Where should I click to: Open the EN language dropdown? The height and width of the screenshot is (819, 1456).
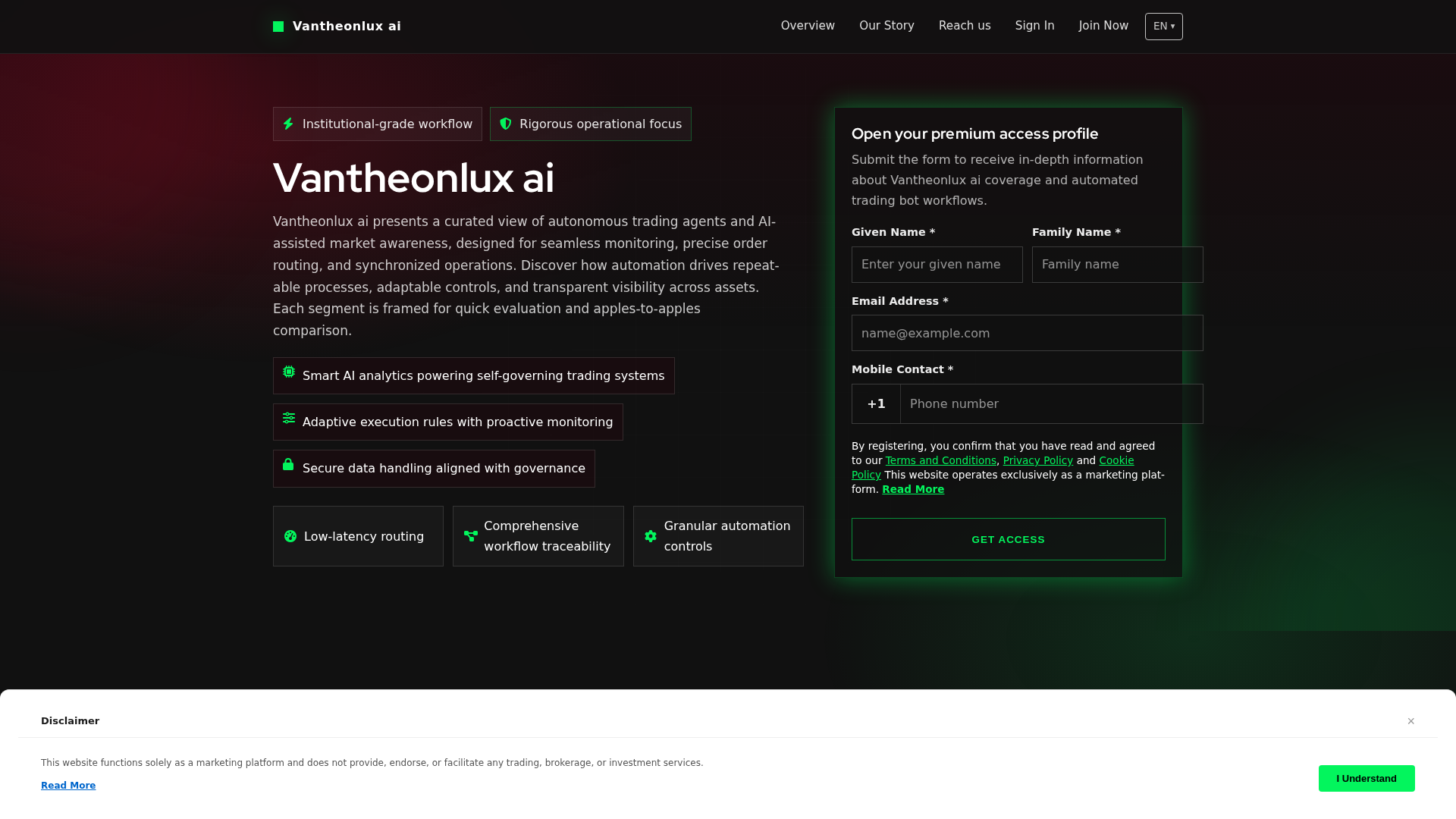pos(1164,27)
